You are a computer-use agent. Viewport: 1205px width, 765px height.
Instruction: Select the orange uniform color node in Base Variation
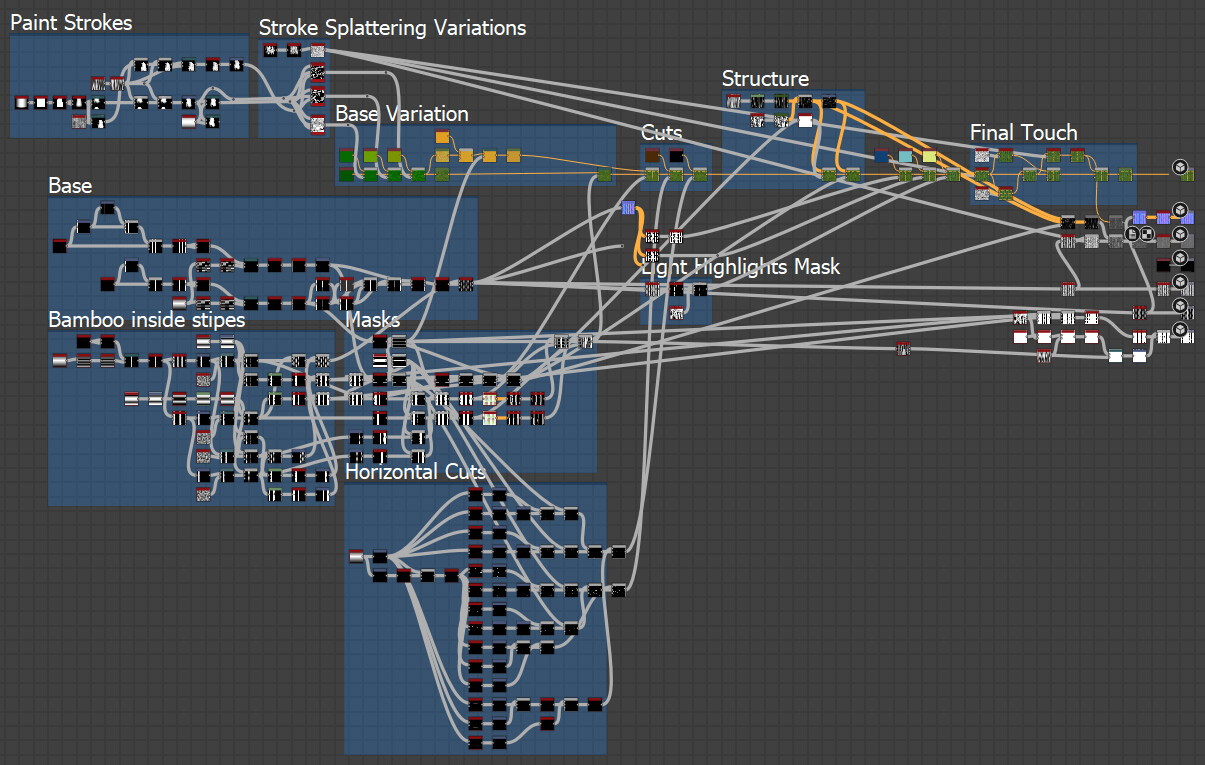[442, 136]
